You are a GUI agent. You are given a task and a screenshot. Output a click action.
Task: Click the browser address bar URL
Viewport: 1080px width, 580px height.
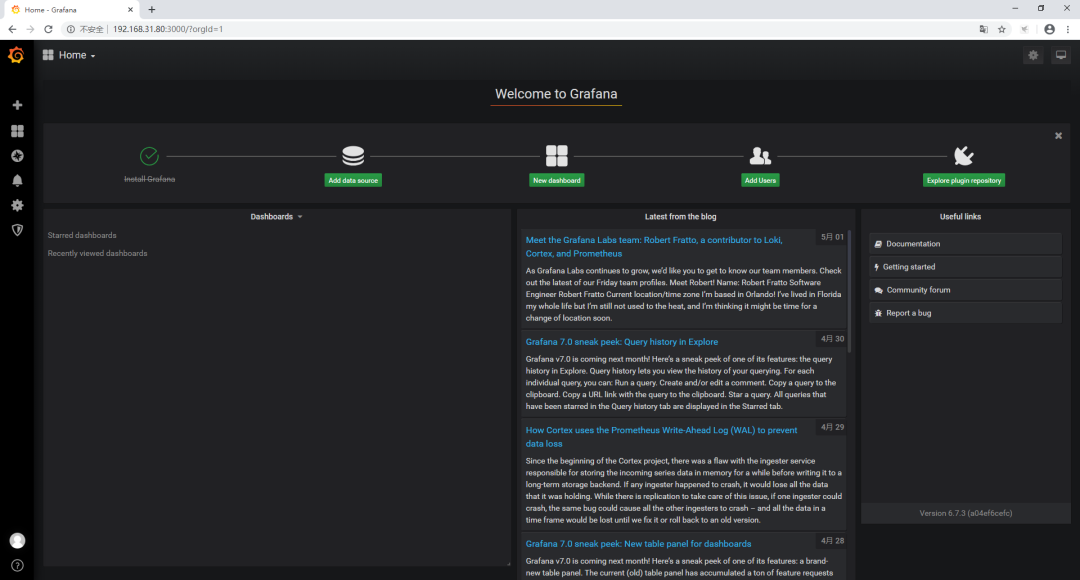167,29
